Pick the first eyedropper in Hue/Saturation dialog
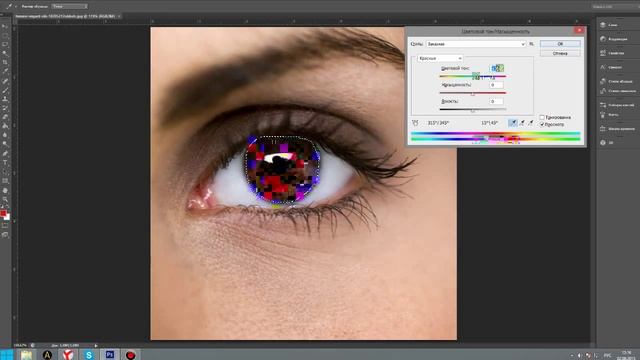 (x=513, y=122)
